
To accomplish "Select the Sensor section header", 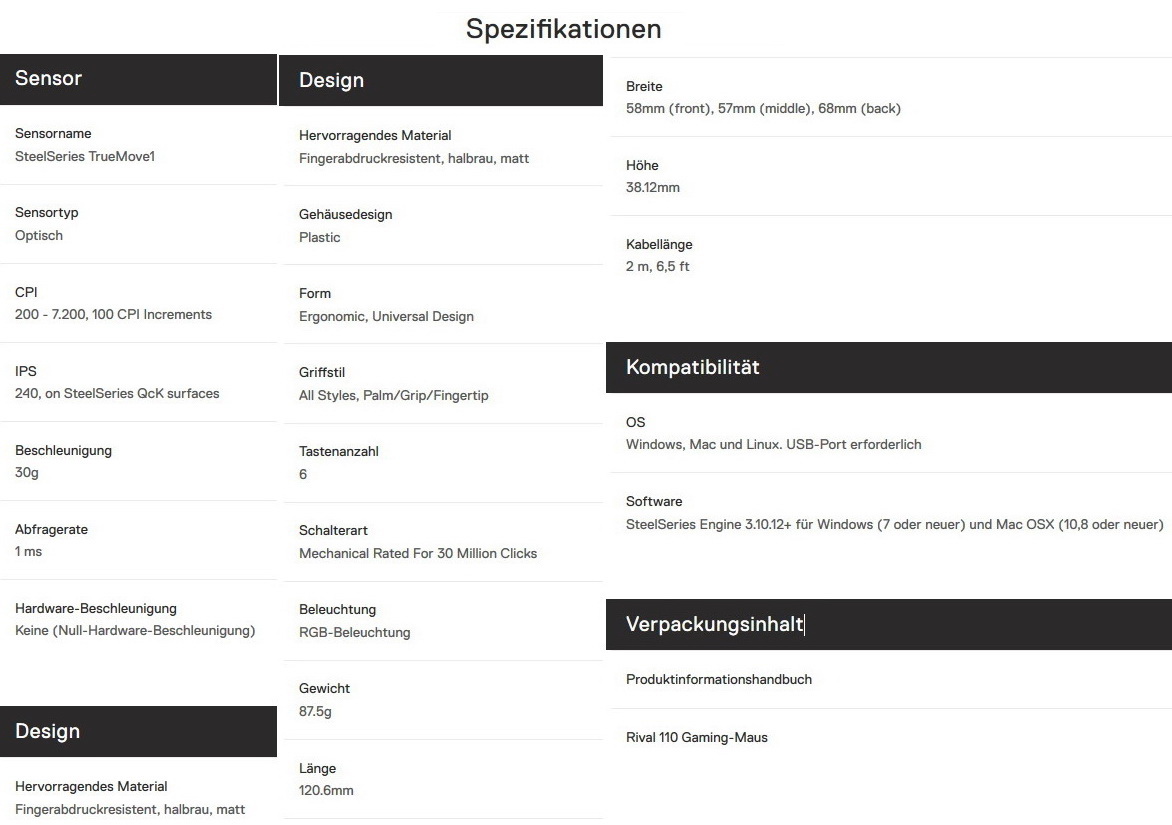I will point(48,79).
